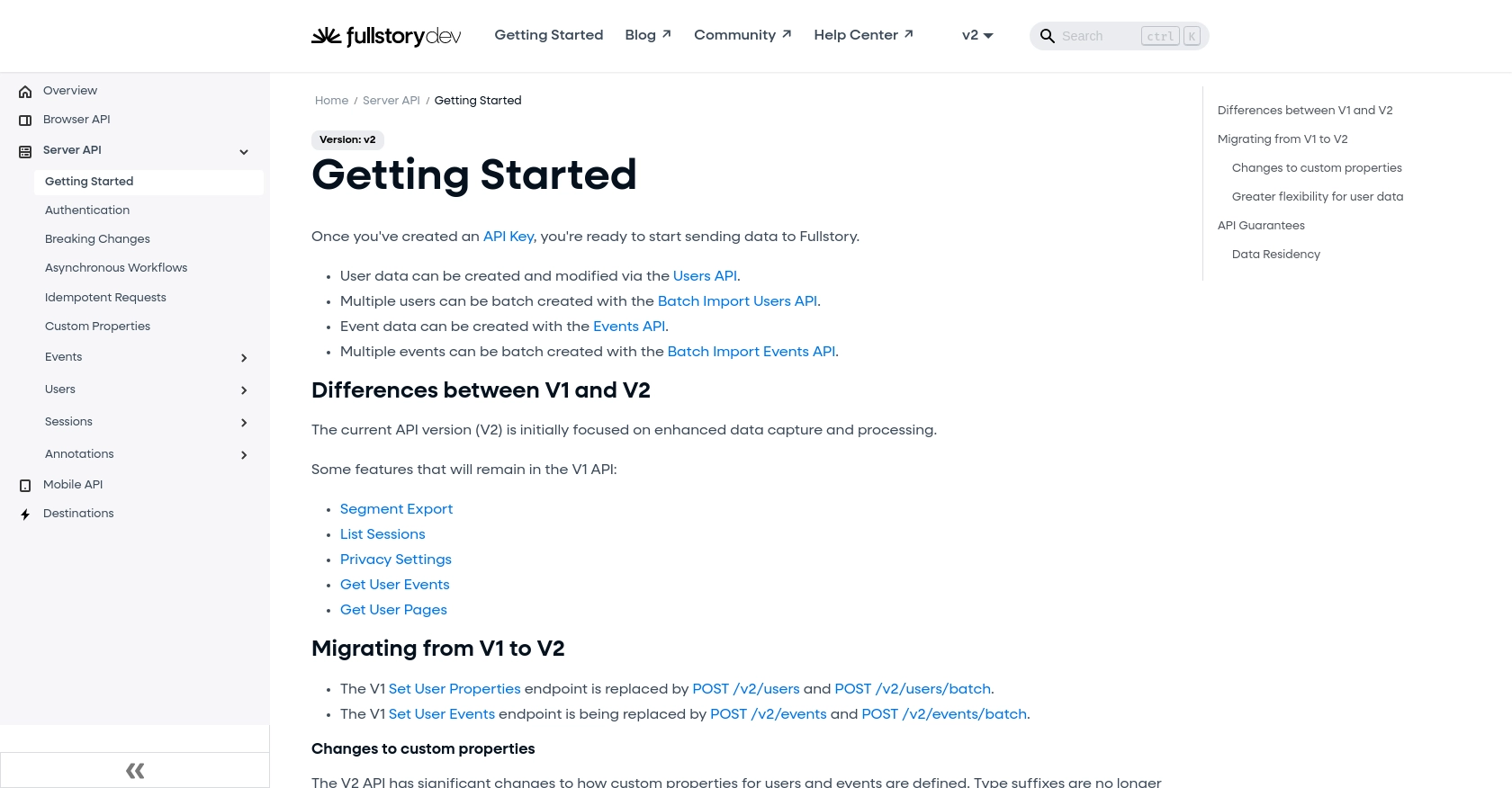Jump to Greater flexibility for user data
1512x788 pixels.
pyautogui.click(x=1318, y=197)
